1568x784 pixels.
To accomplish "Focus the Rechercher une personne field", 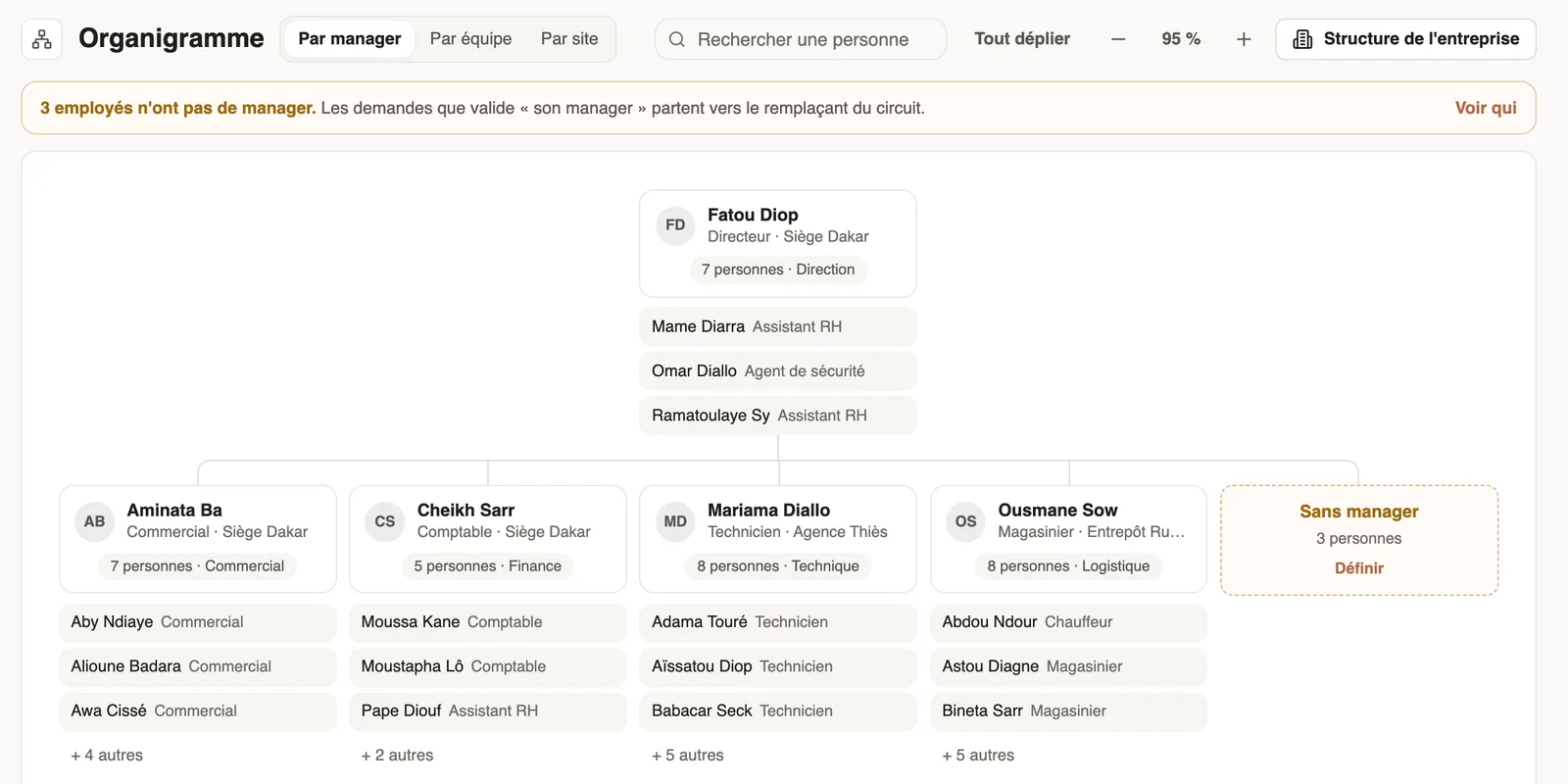I will pyautogui.click(x=801, y=39).
